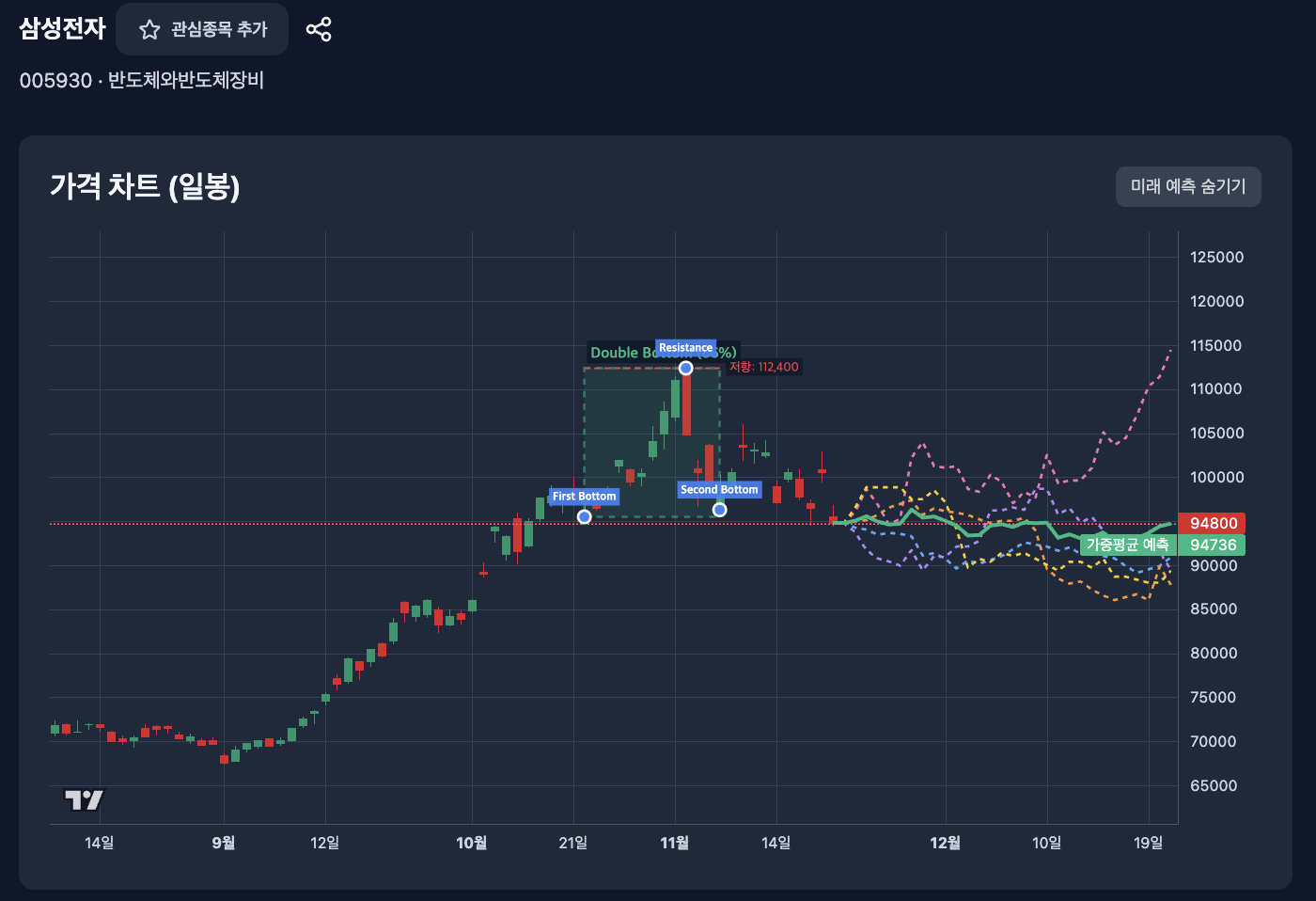The height and width of the screenshot is (901, 1316).
Task: Click the 가격 차트 (일봉) heading
Action: click(145, 186)
